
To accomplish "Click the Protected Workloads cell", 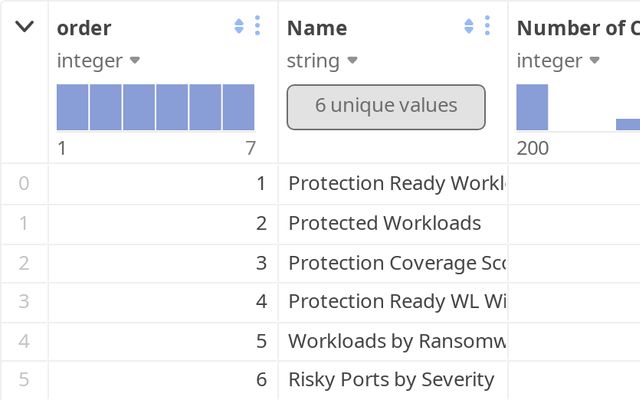I will [393, 224].
